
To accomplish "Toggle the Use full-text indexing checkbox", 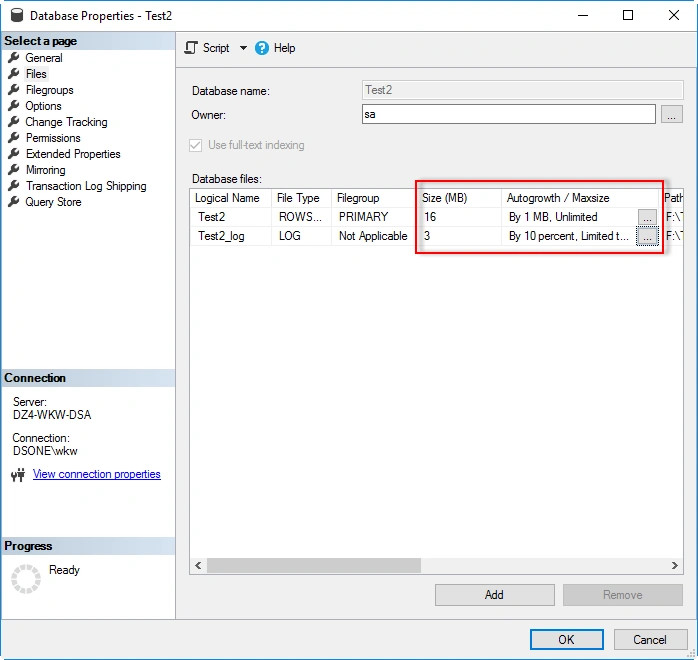I will click(195, 145).
